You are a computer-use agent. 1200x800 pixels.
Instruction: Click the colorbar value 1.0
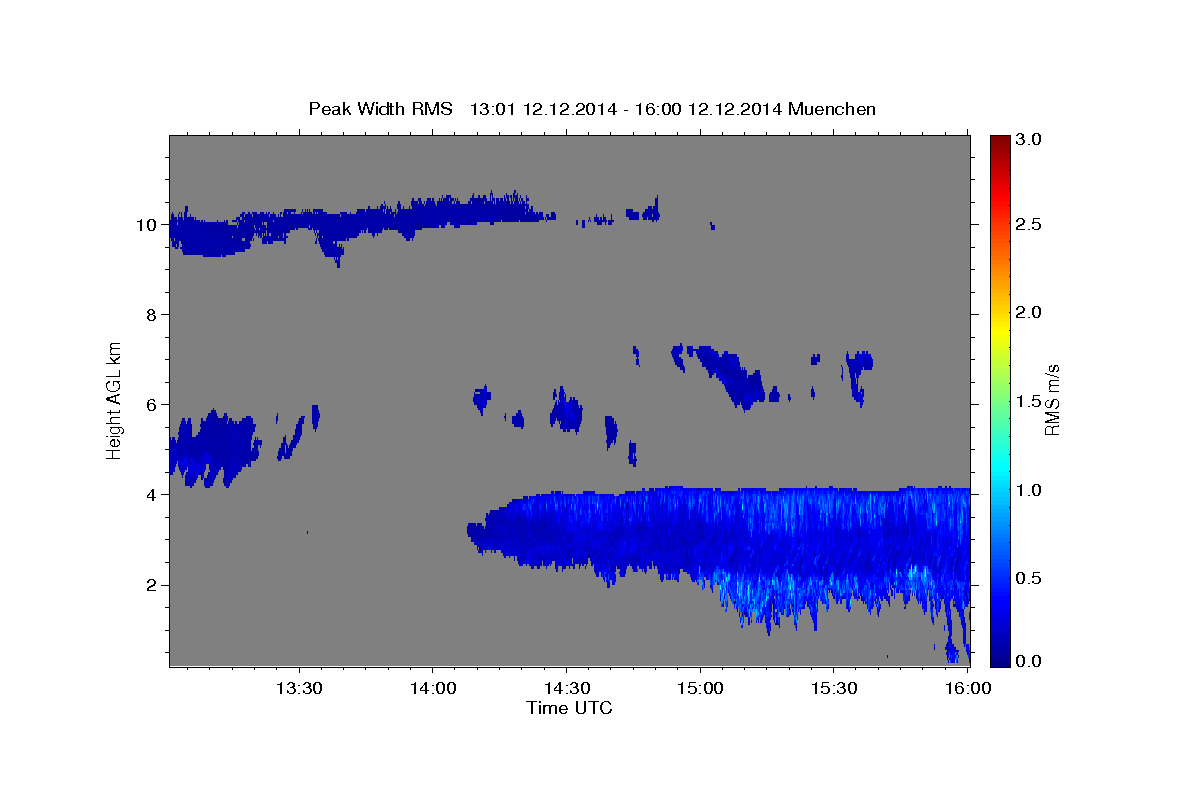pyautogui.click(x=1029, y=490)
